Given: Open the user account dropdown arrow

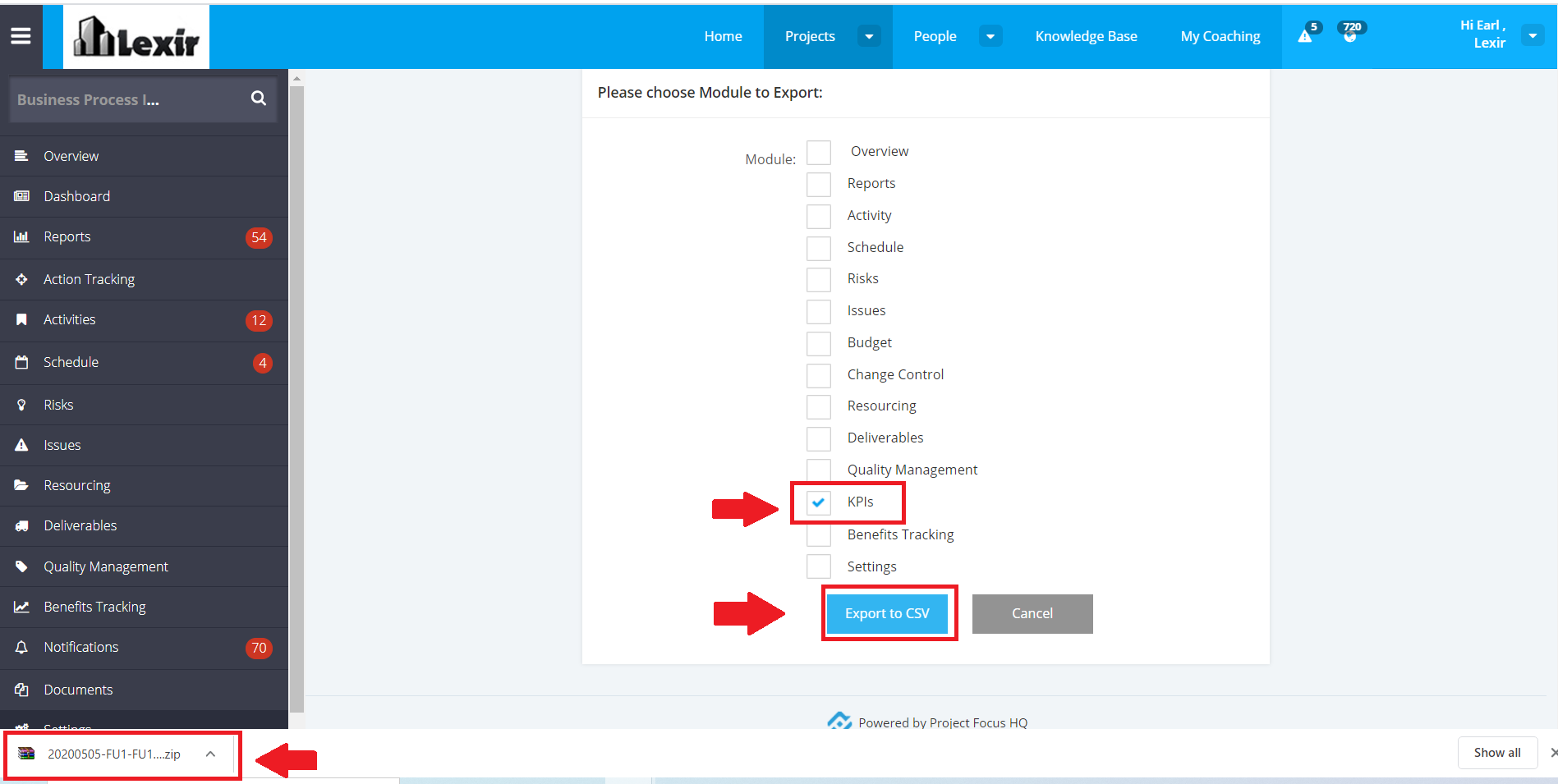Looking at the screenshot, I should (1533, 35).
